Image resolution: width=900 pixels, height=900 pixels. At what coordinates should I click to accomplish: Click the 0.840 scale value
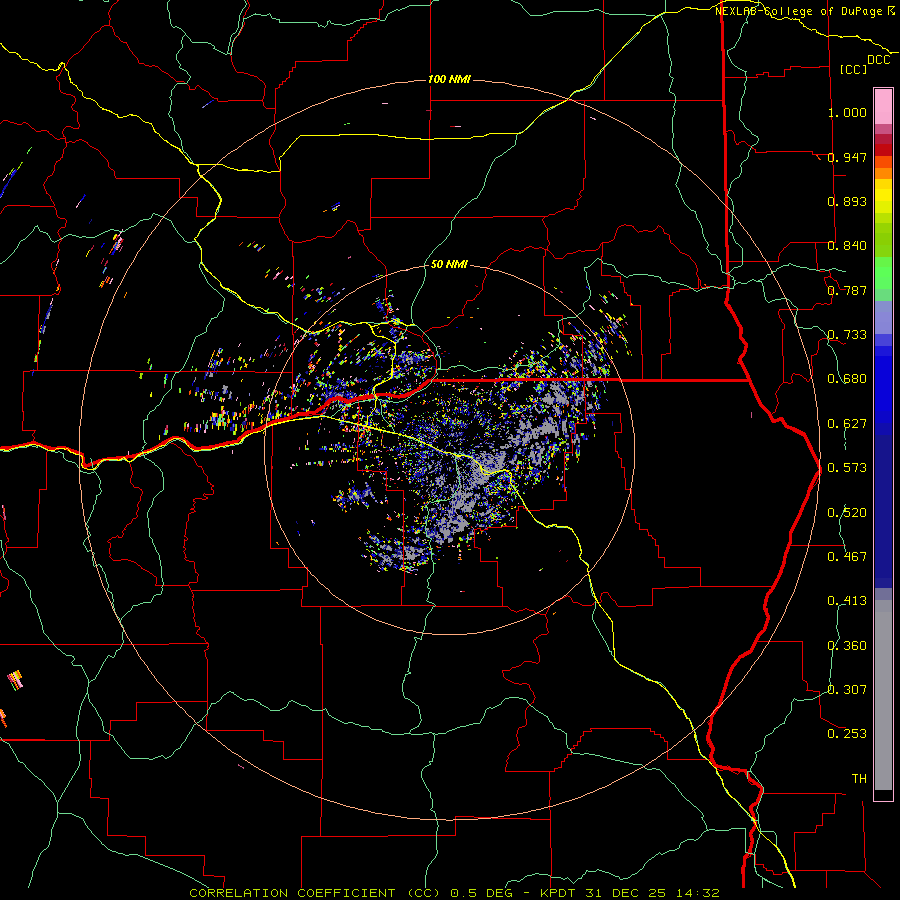pos(847,246)
